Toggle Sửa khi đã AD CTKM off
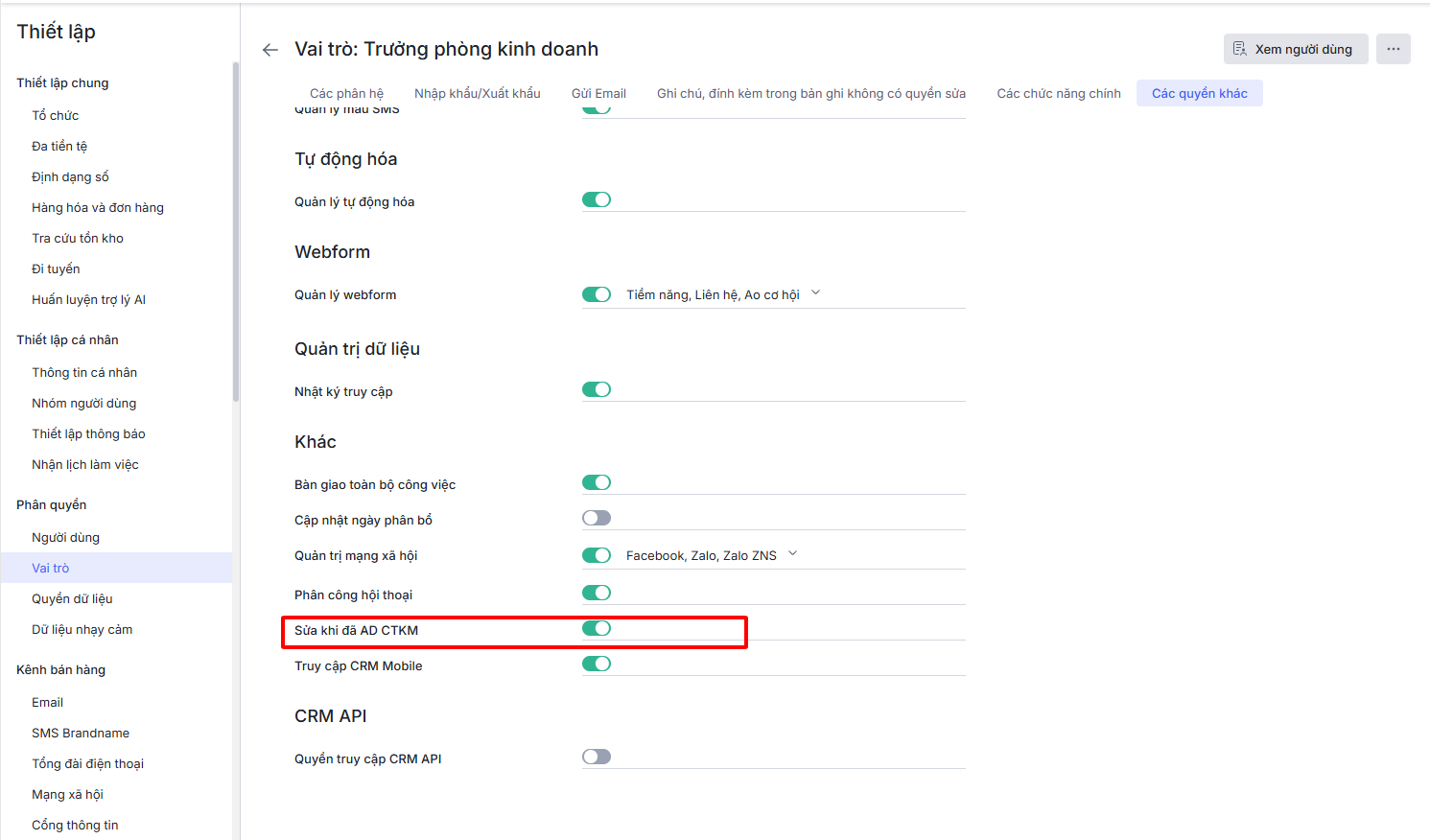This screenshot has width=1430, height=840. [597, 628]
